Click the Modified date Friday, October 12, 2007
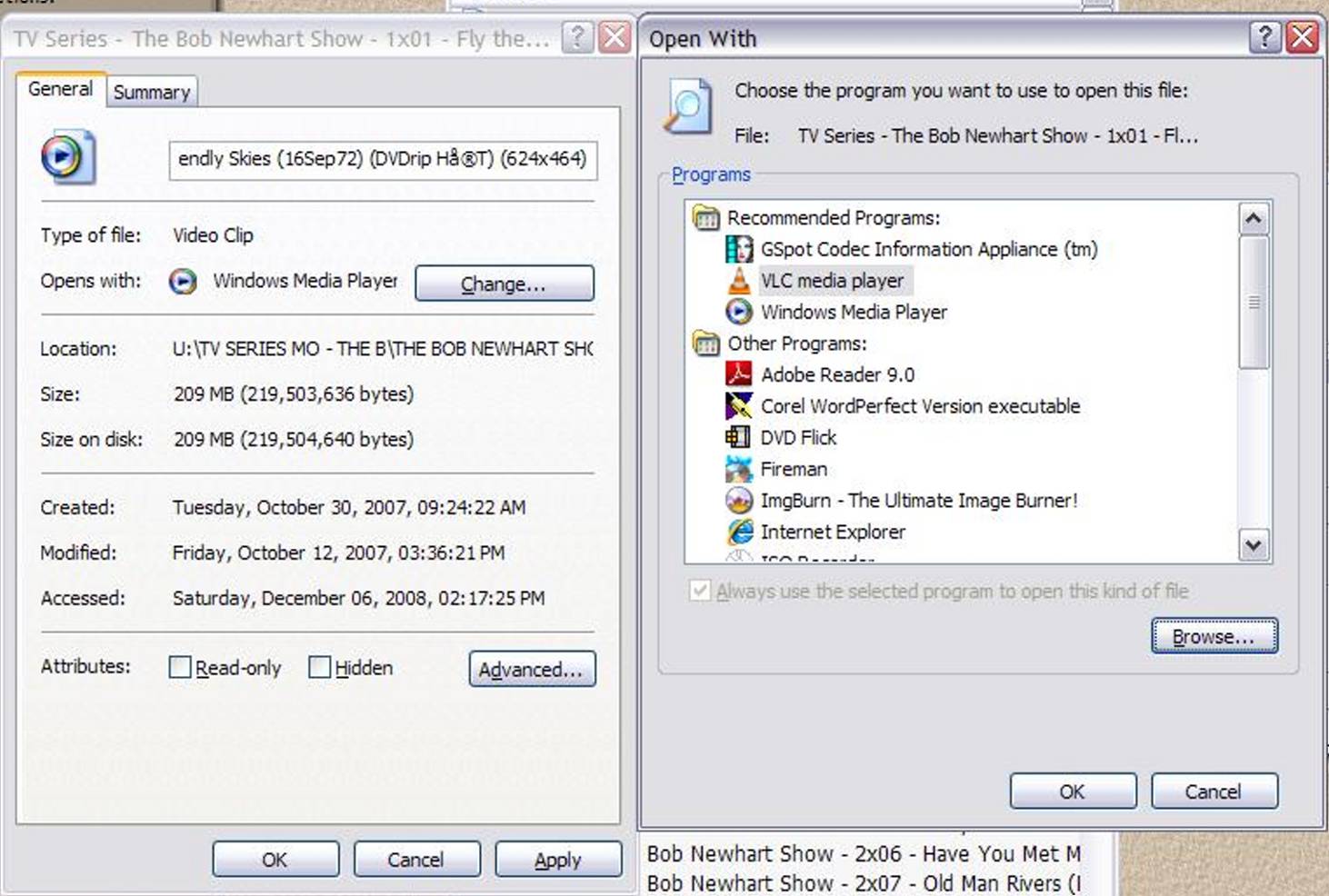This screenshot has height=896, width=1329. [338, 553]
